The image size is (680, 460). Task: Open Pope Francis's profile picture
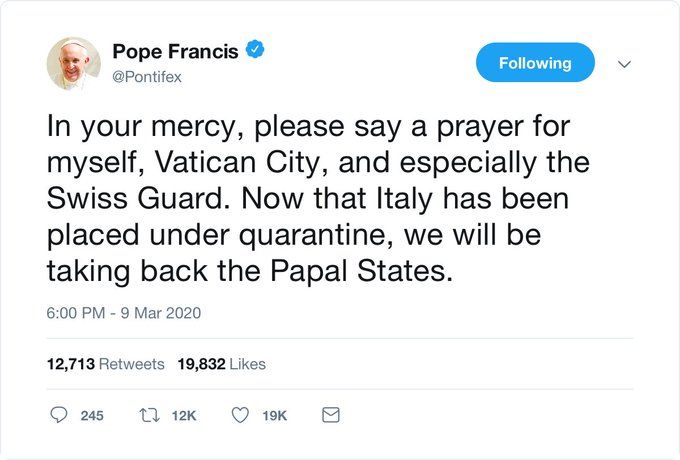[73, 63]
